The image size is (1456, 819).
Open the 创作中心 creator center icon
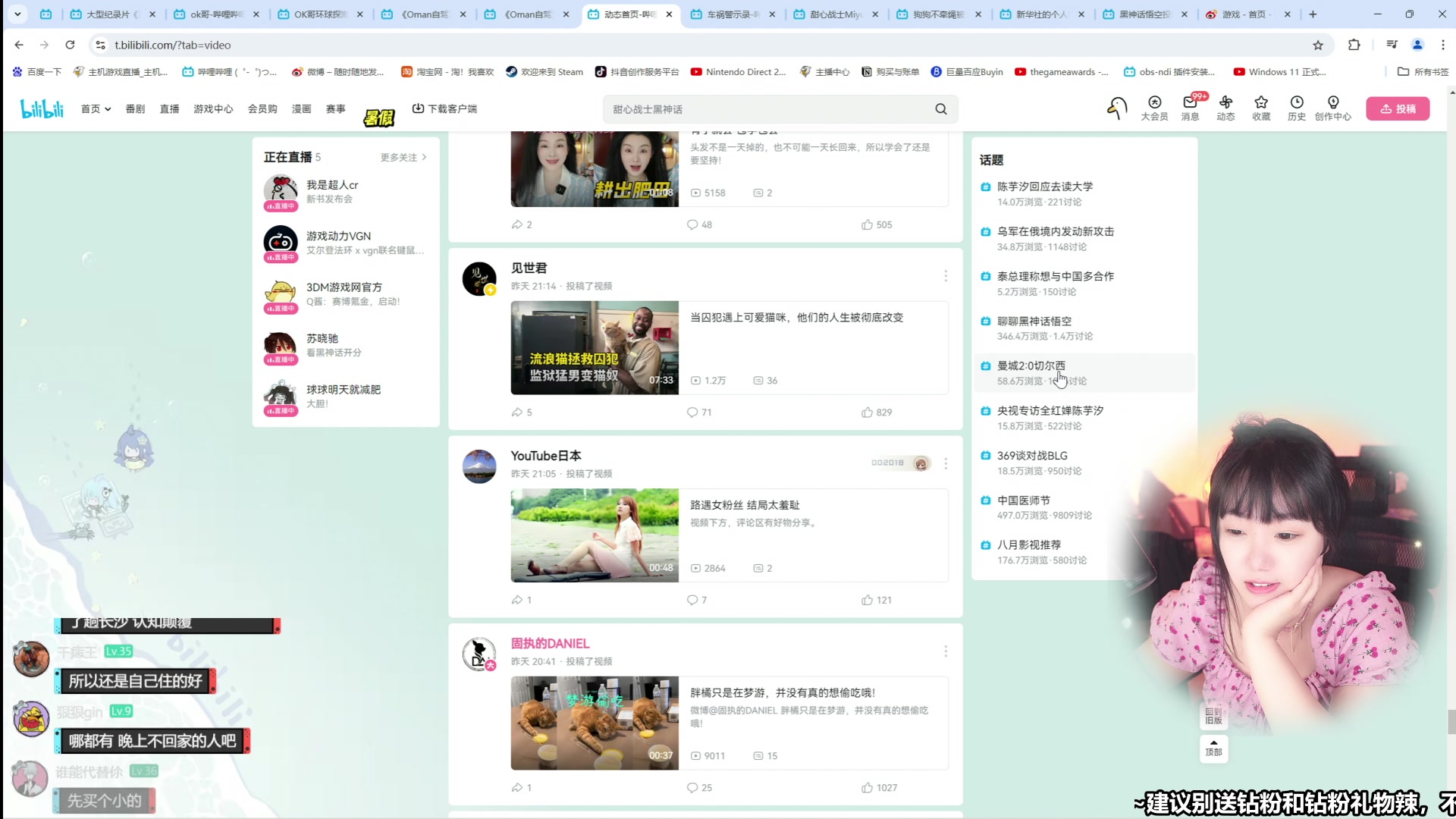click(1333, 108)
